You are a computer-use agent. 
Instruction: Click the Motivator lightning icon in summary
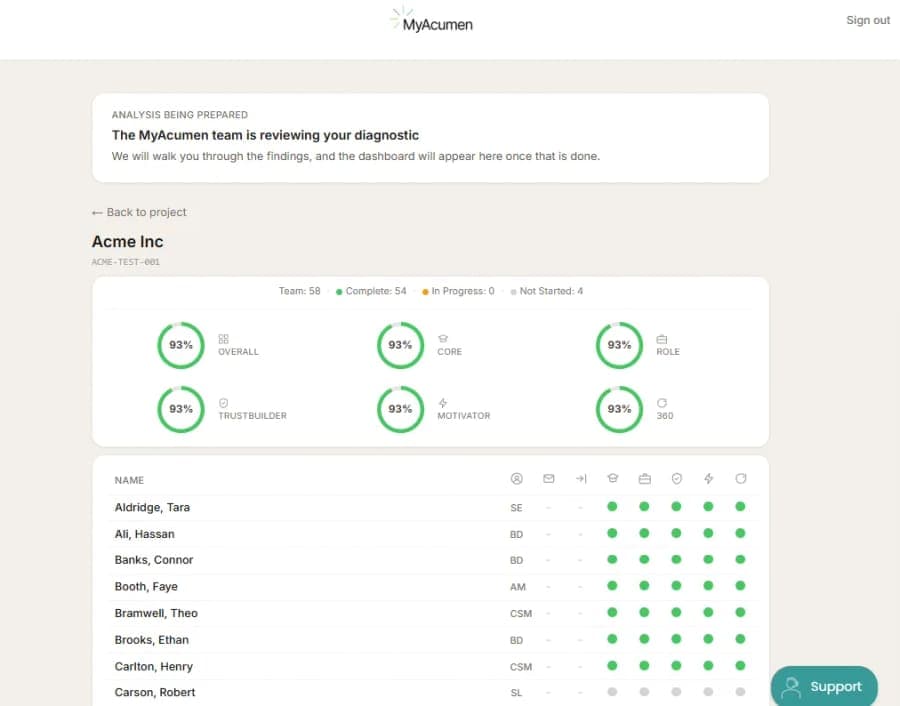(443, 403)
